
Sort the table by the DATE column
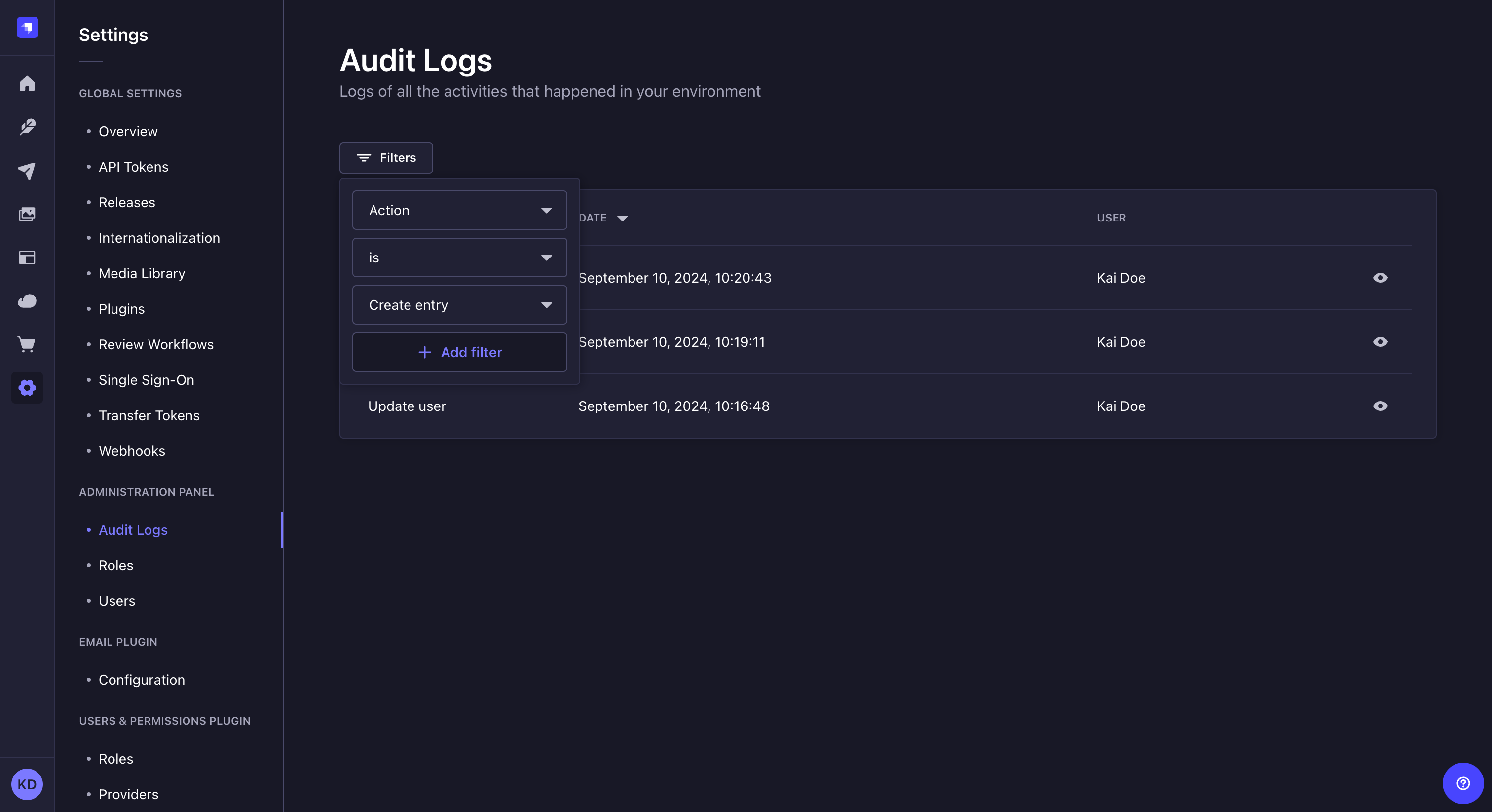(602, 218)
